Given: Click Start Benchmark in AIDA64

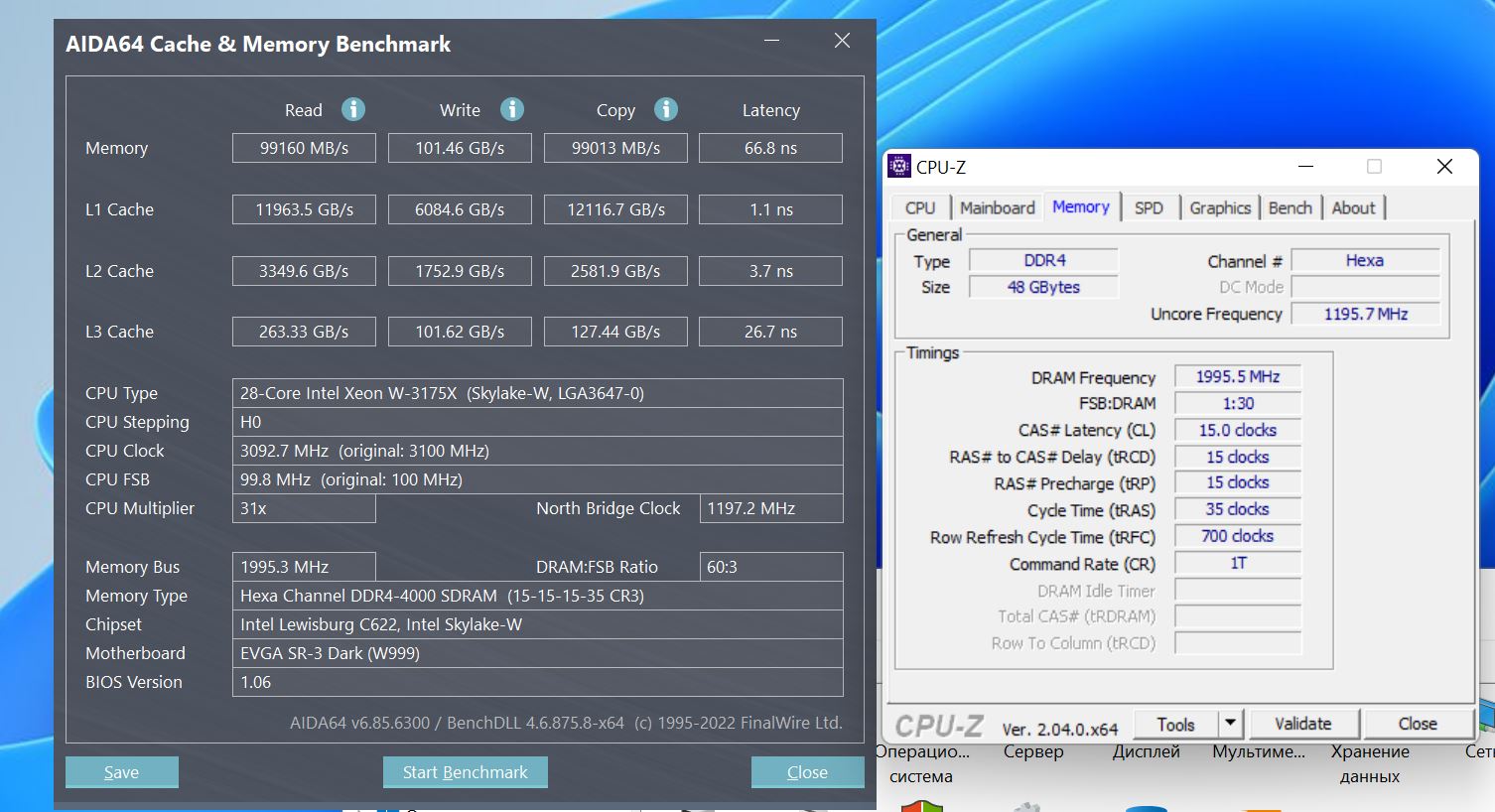Looking at the screenshot, I should point(466,772).
